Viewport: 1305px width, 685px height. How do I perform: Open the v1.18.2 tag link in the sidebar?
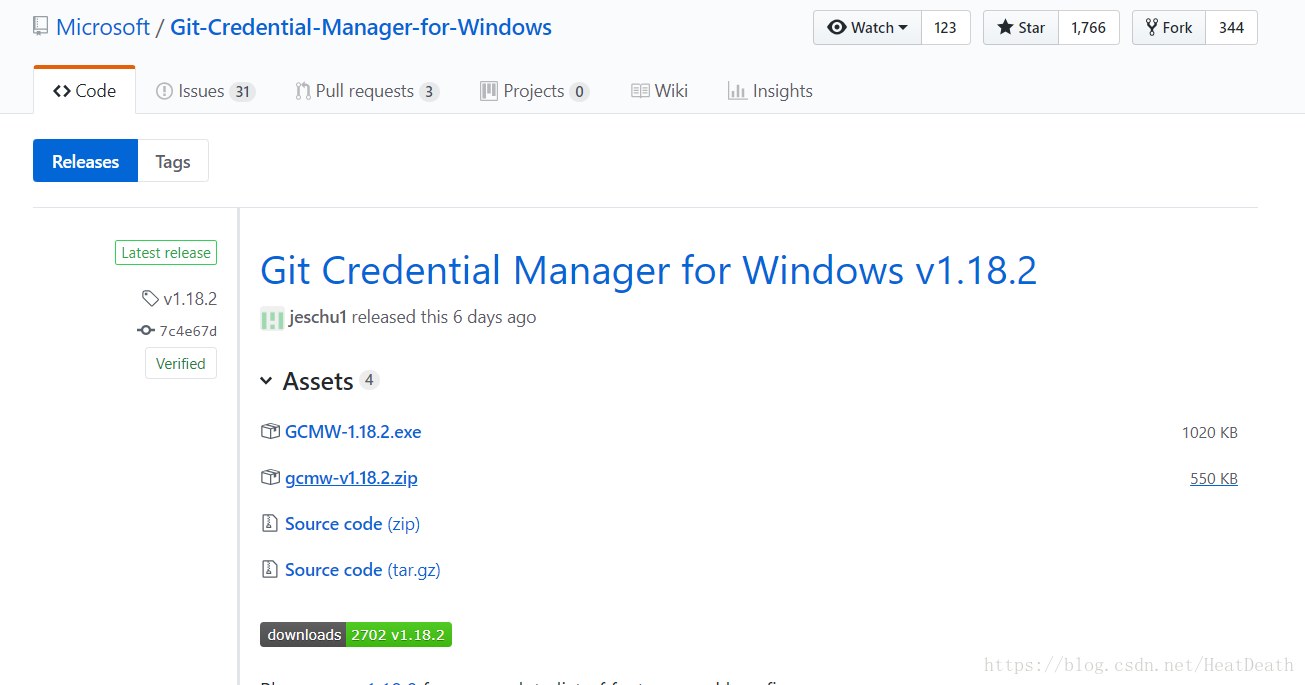[190, 298]
